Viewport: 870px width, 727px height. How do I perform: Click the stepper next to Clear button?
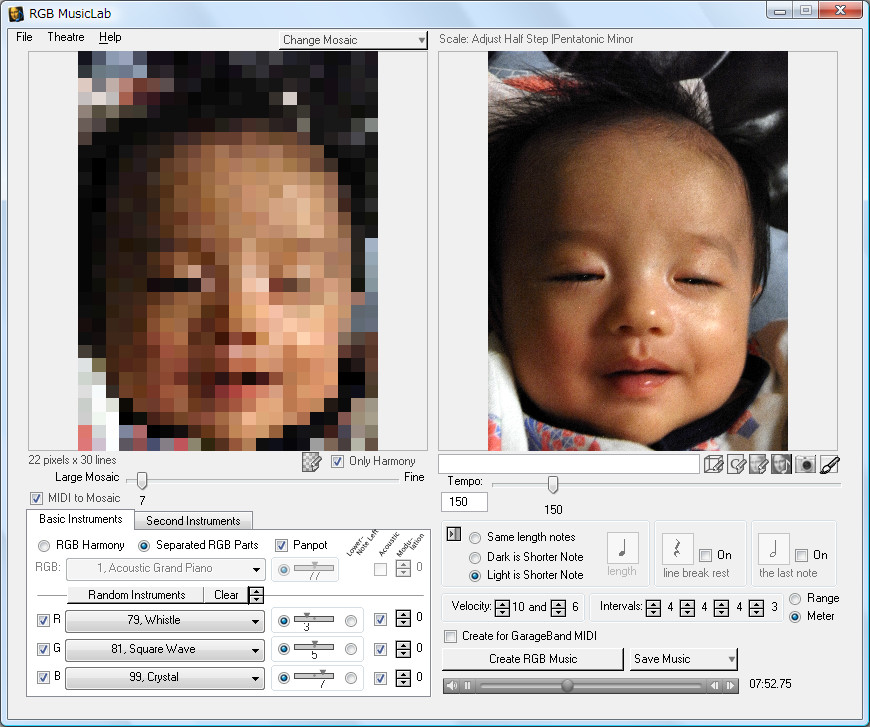(x=256, y=595)
